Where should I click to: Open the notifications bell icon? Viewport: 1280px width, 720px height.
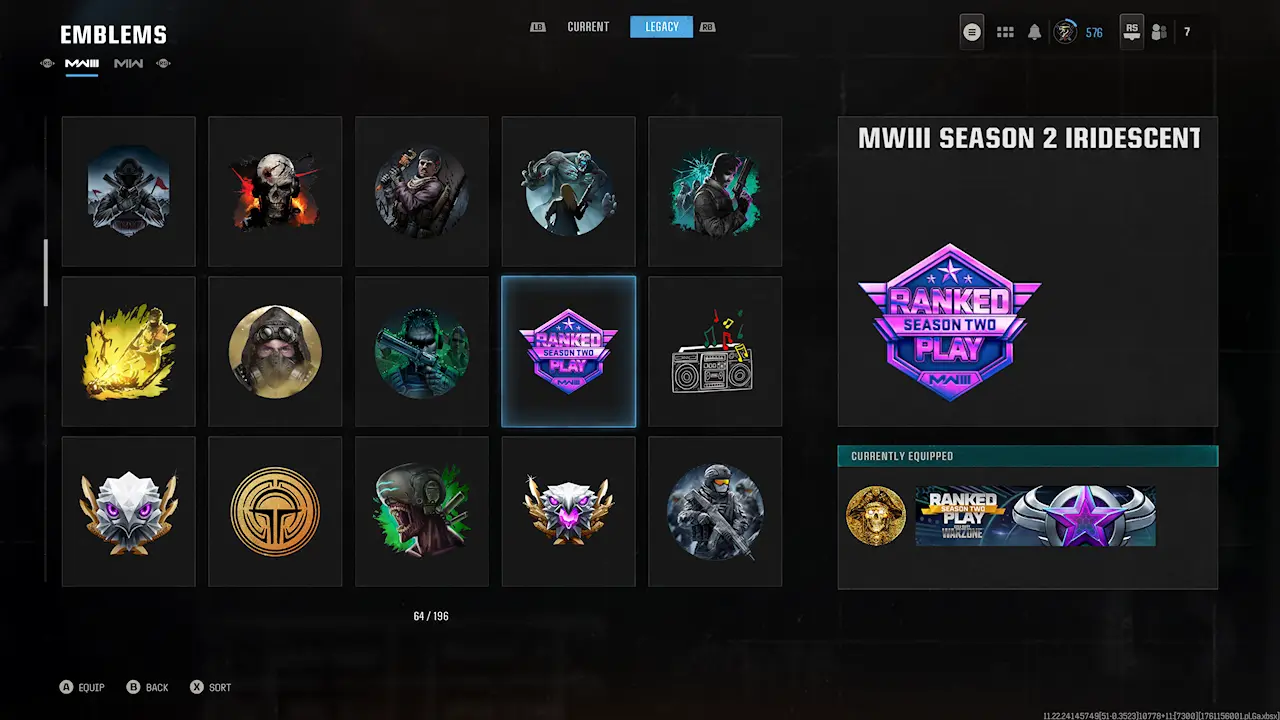coord(1034,32)
